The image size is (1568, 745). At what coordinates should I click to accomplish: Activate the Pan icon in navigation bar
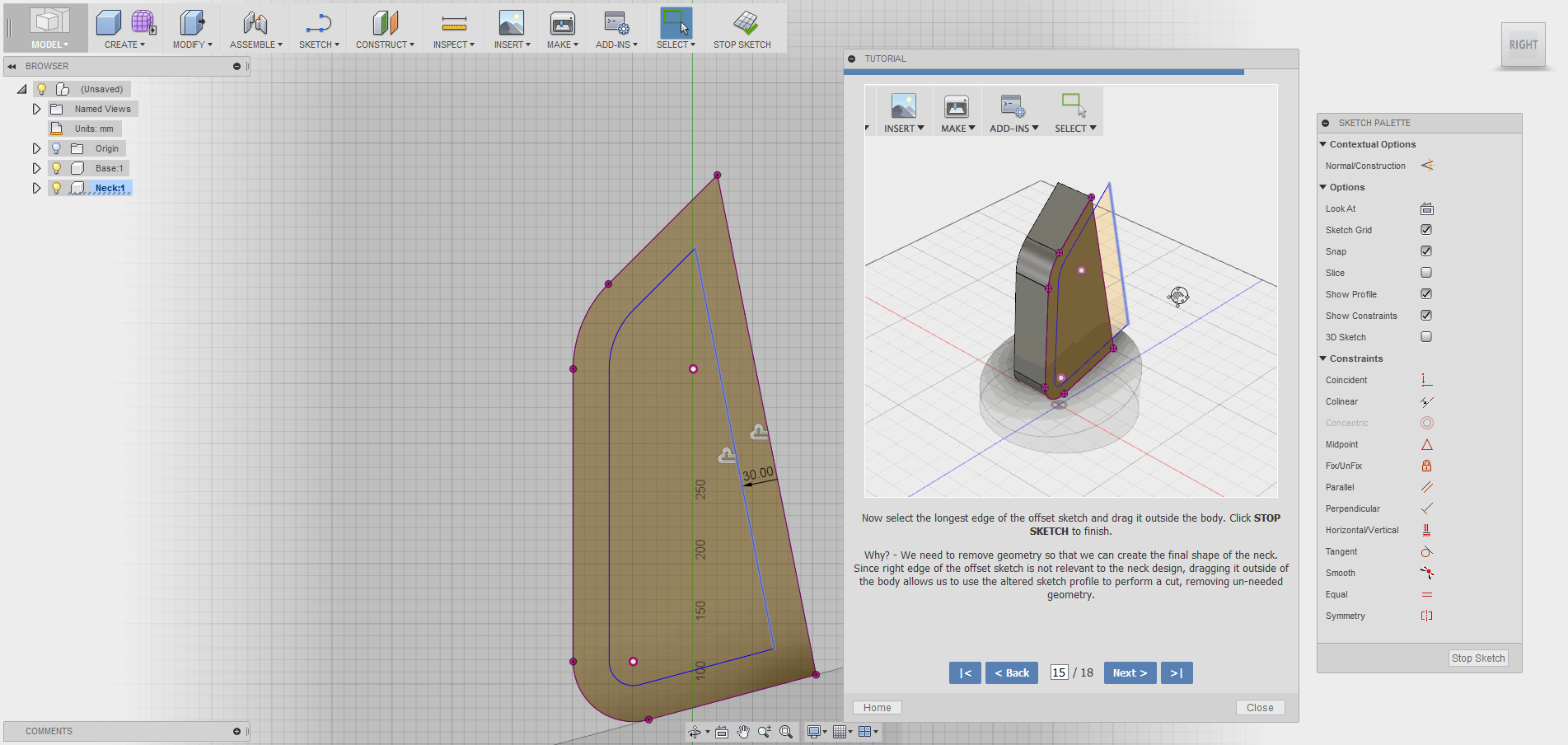742,731
